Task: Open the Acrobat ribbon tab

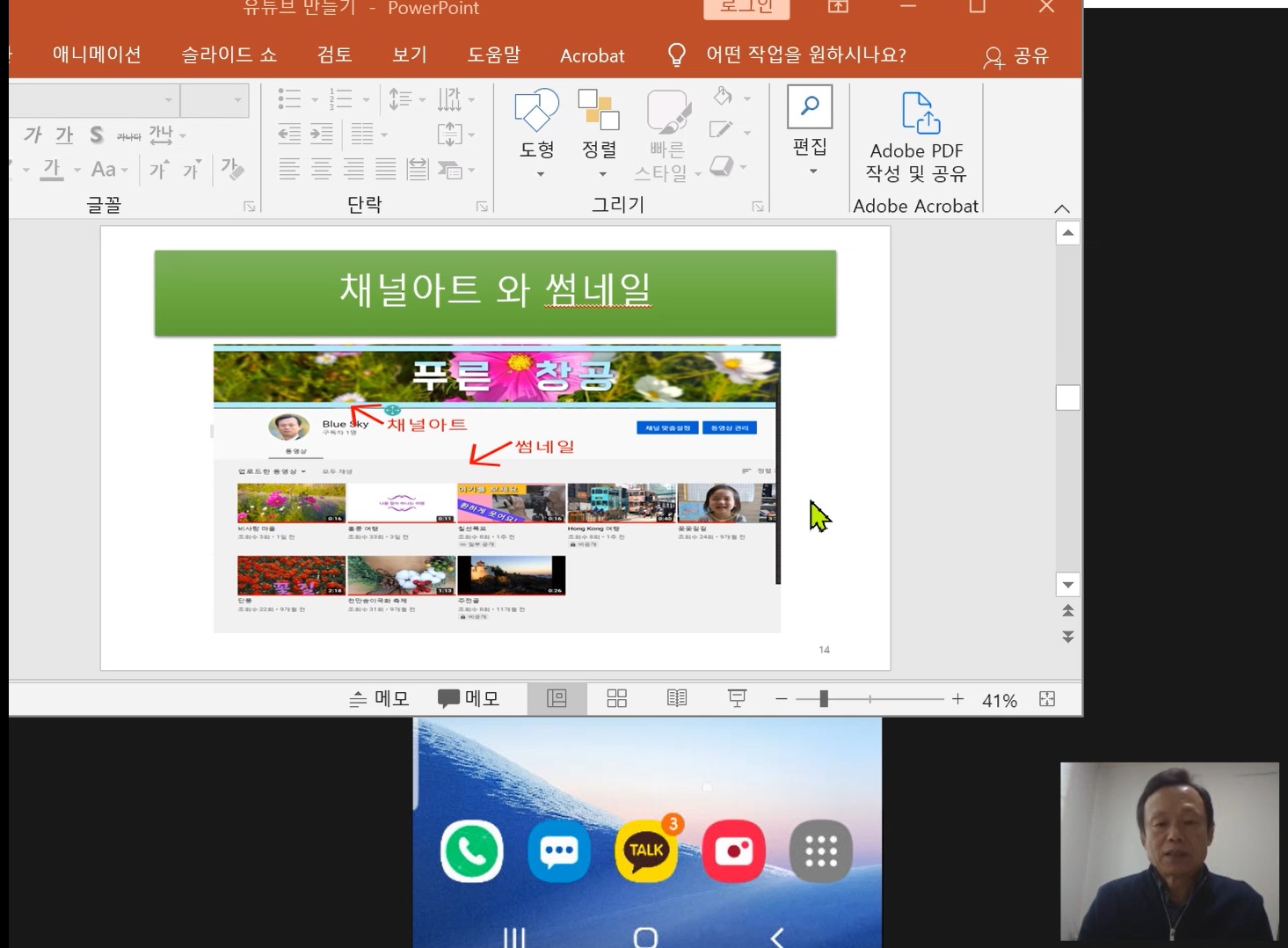Action: 593,55
